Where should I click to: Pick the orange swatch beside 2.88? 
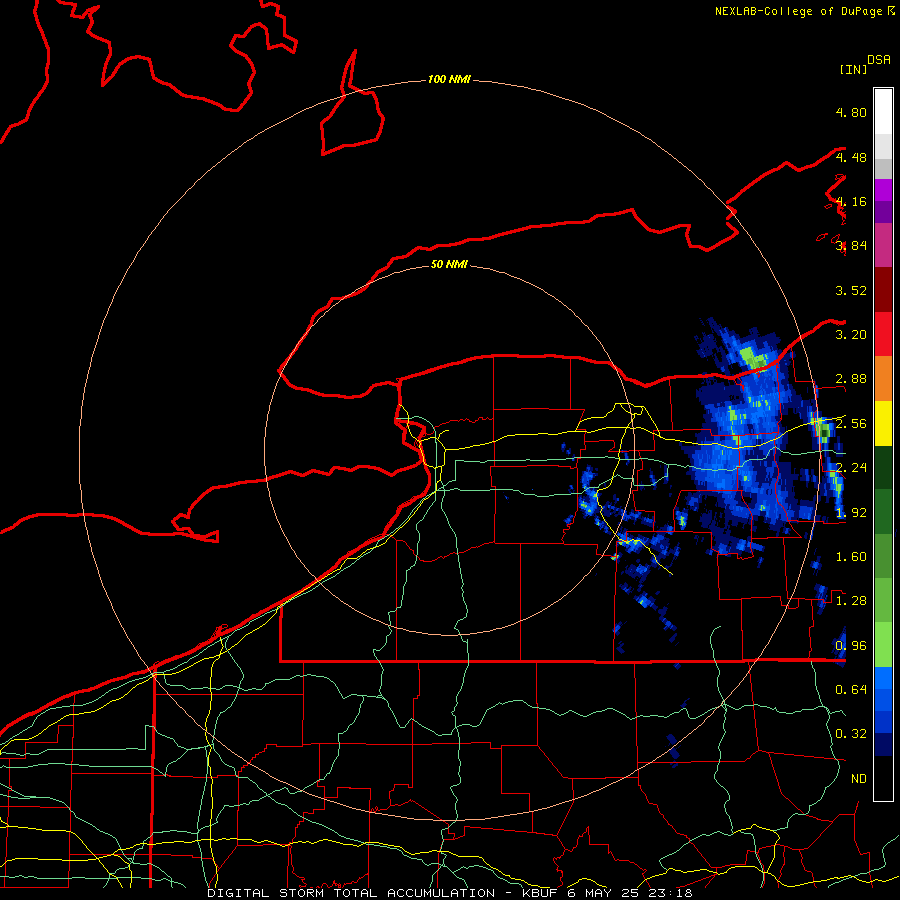883,378
